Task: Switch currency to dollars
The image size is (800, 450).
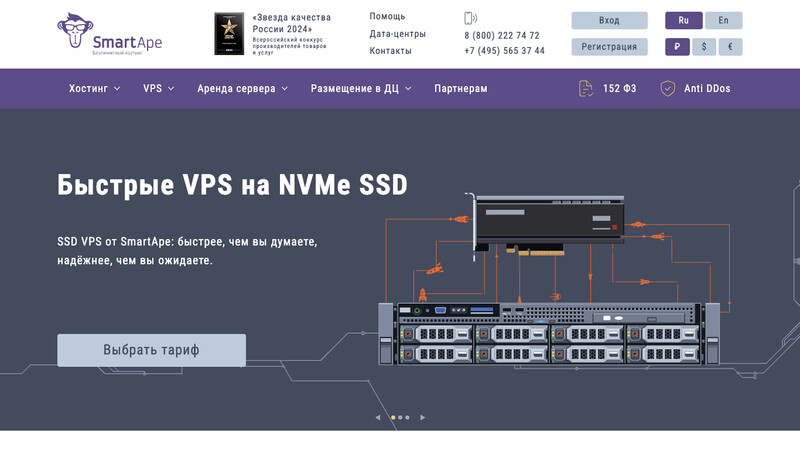Action: point(704,47)
